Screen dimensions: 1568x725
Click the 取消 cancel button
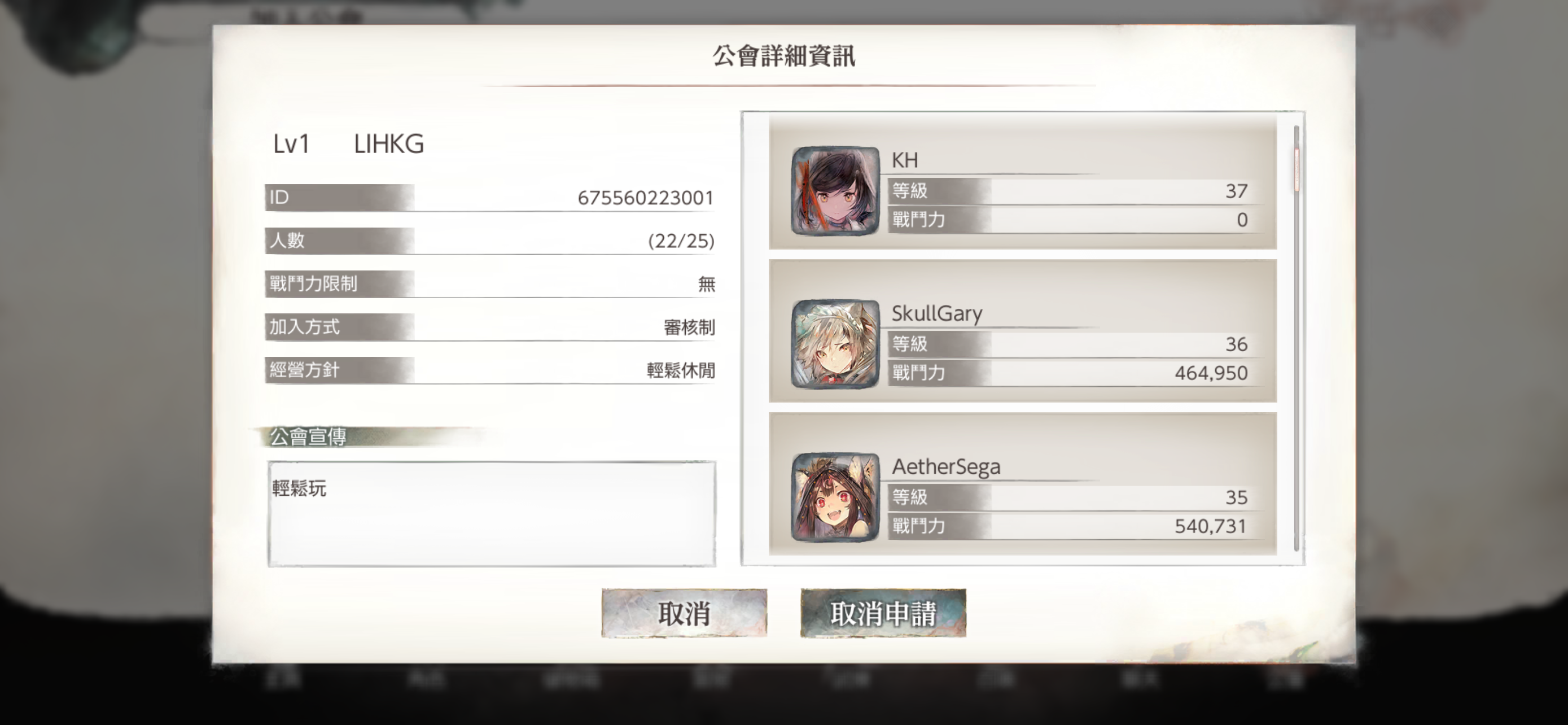684,613
